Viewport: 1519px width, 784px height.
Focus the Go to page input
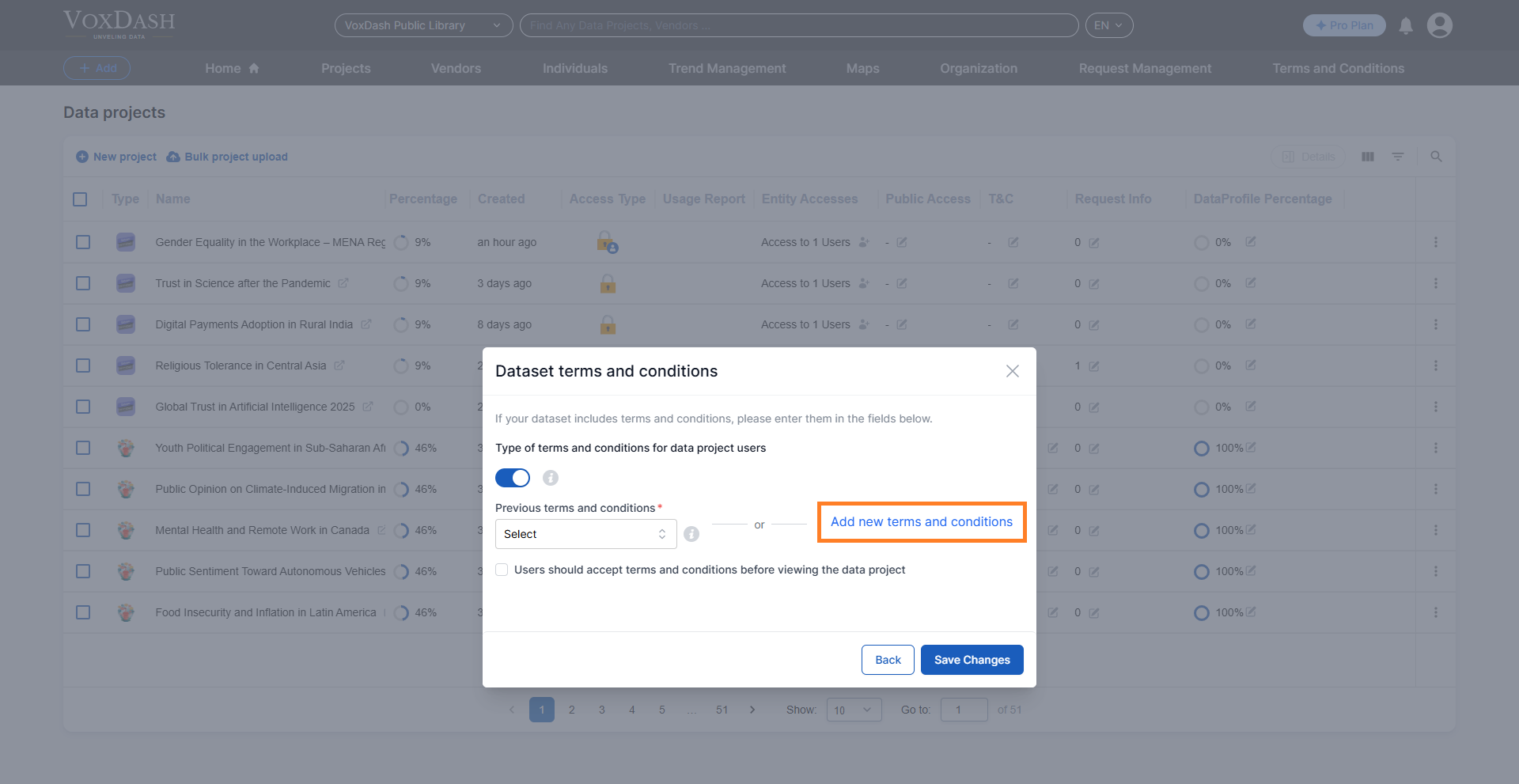[964, 710]
